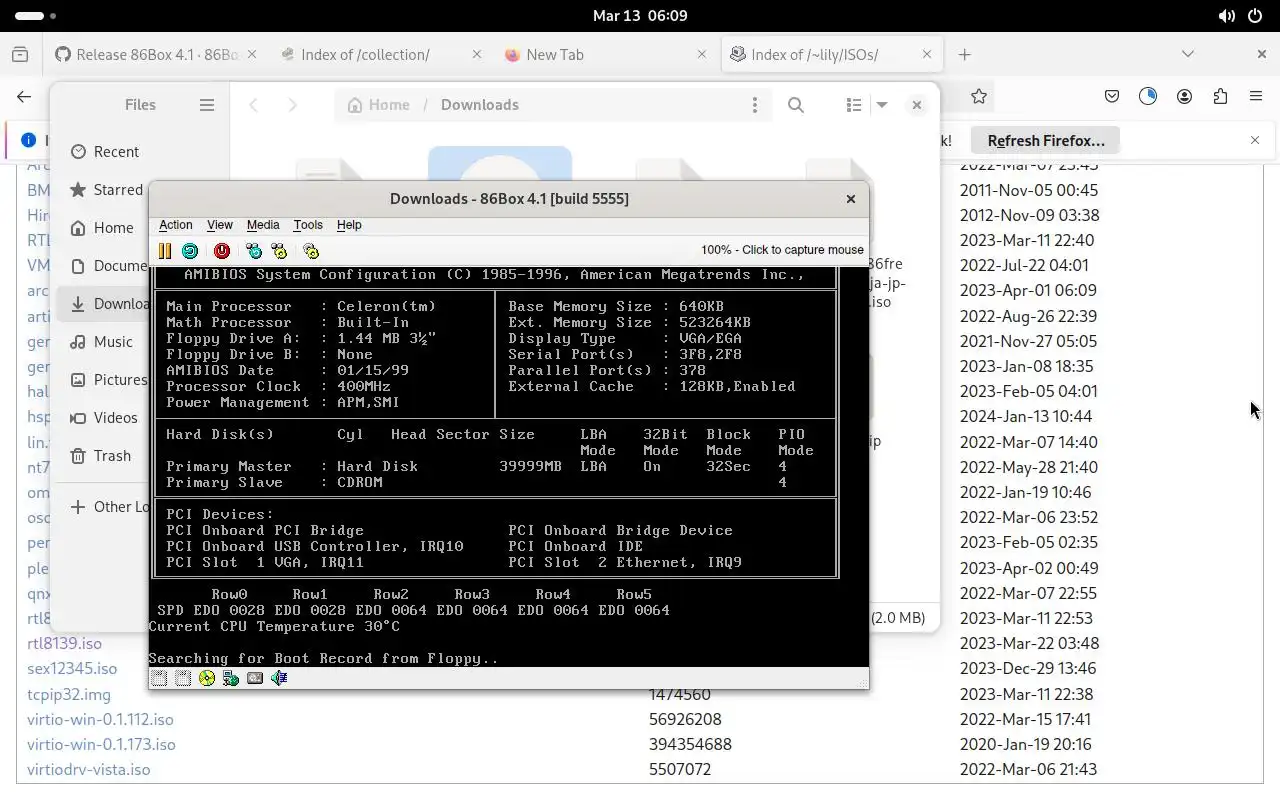The image size is (1280, 800).
Task: Send Ctrl+Alt+Esc via 86Box toolbar icon
Action: (279, 251)
